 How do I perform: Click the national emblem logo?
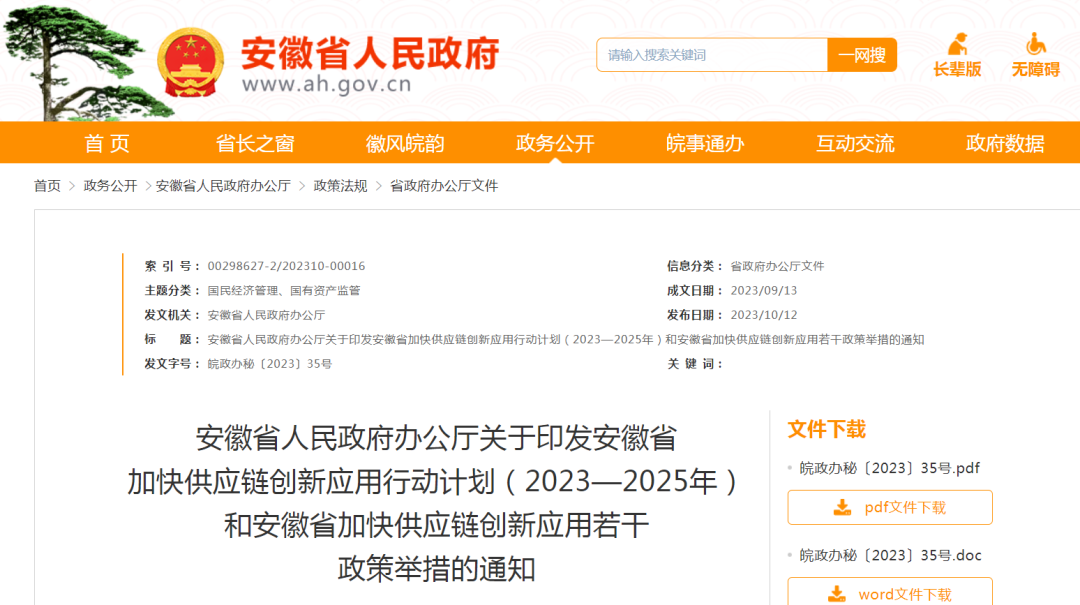[193, 60]
